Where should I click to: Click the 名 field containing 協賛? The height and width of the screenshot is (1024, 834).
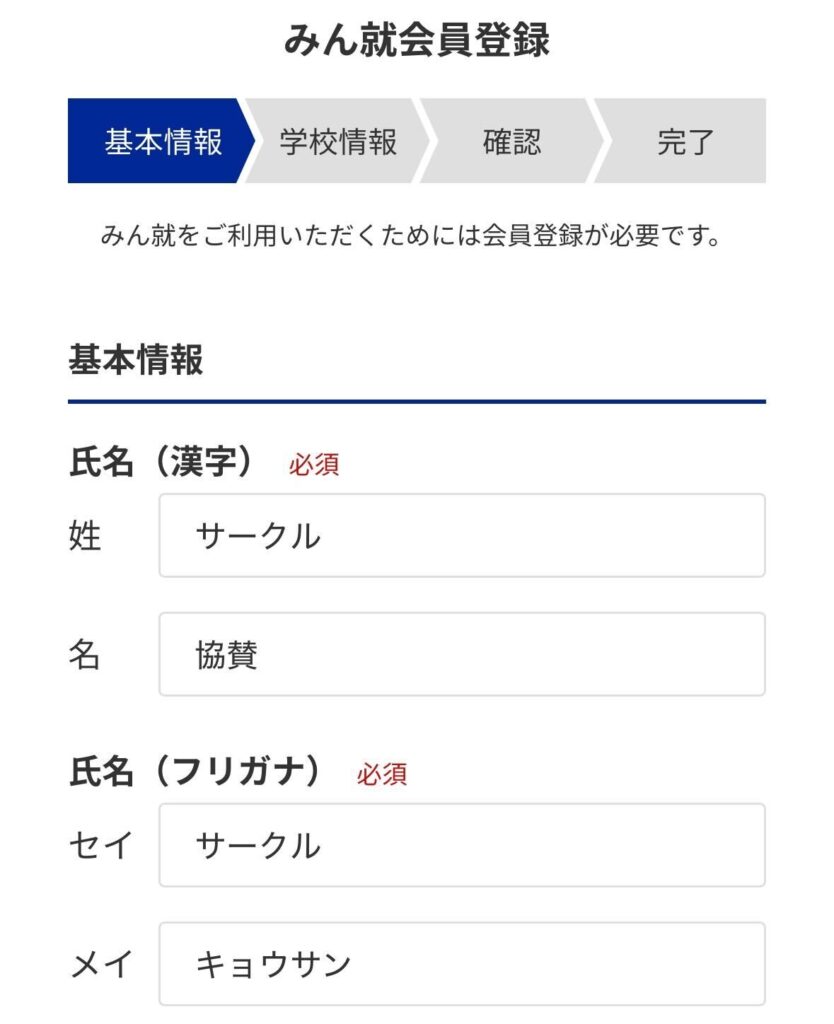(462, 654)
